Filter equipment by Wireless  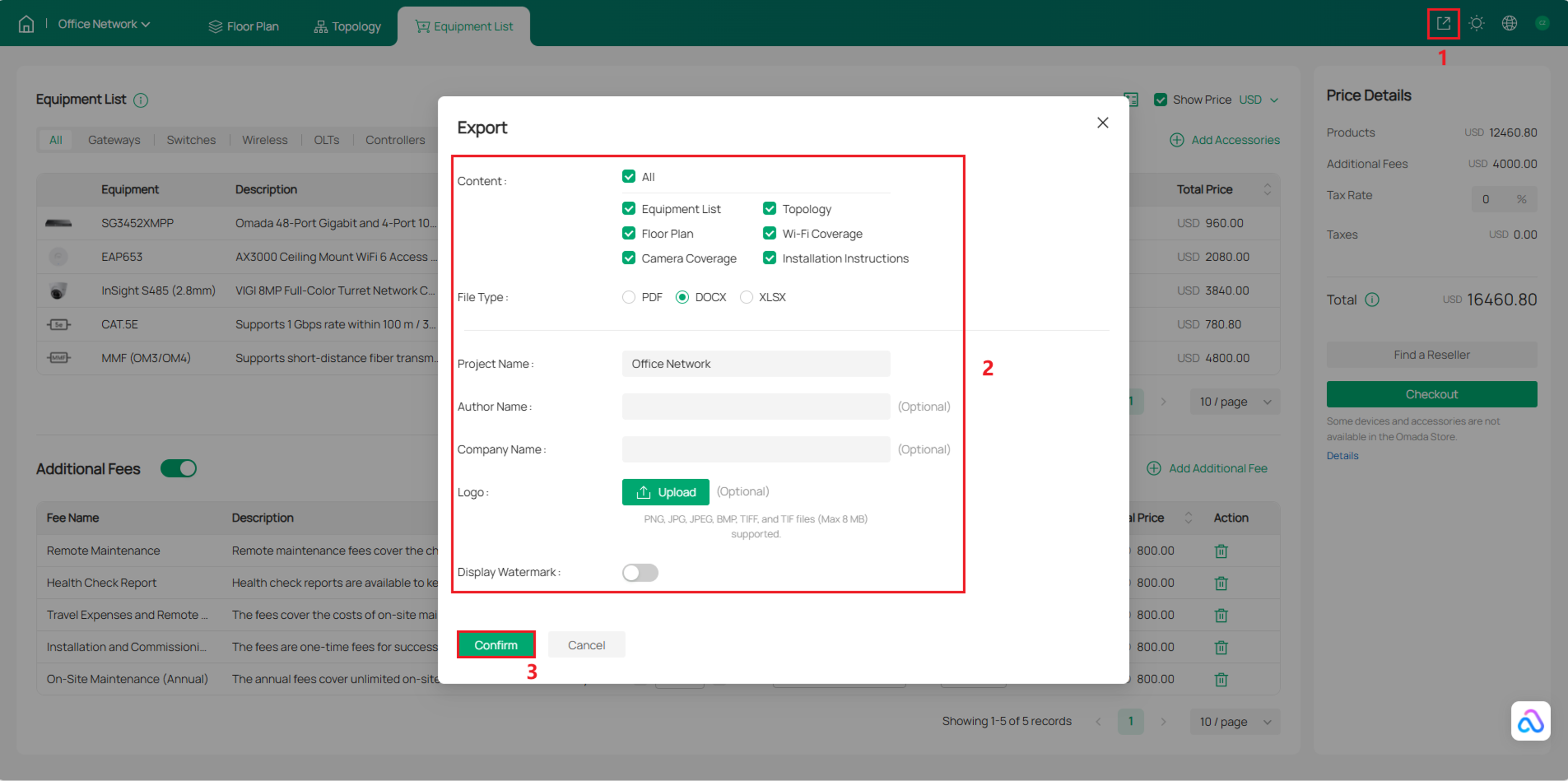tap(265, 140)
